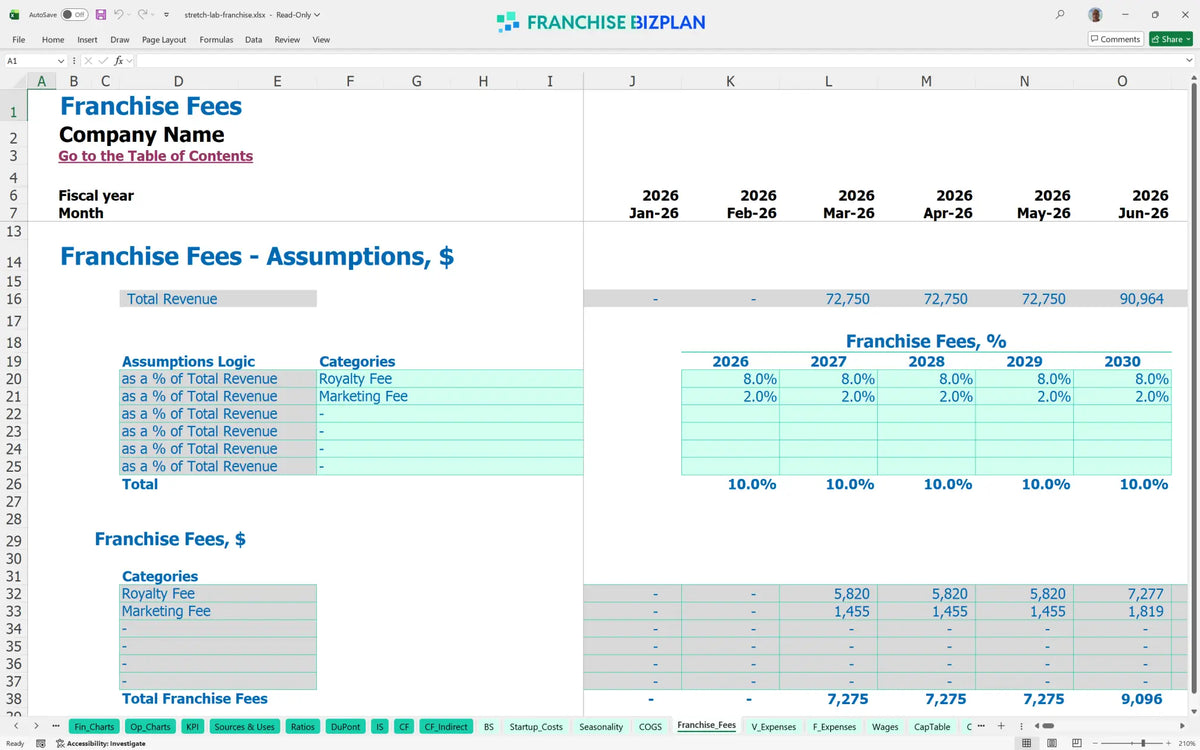1200x750 pixels.
Task: Open the Fin_Charts sheet tab
Action: [94, 727]
